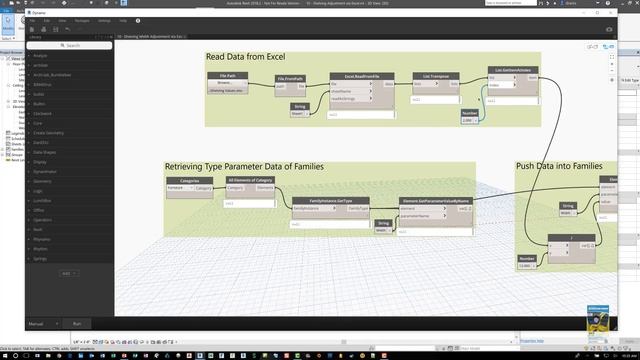640x360 pixels.
Task: Click the New file icon in Dynamo toolbar
Action: click(32, 29)
